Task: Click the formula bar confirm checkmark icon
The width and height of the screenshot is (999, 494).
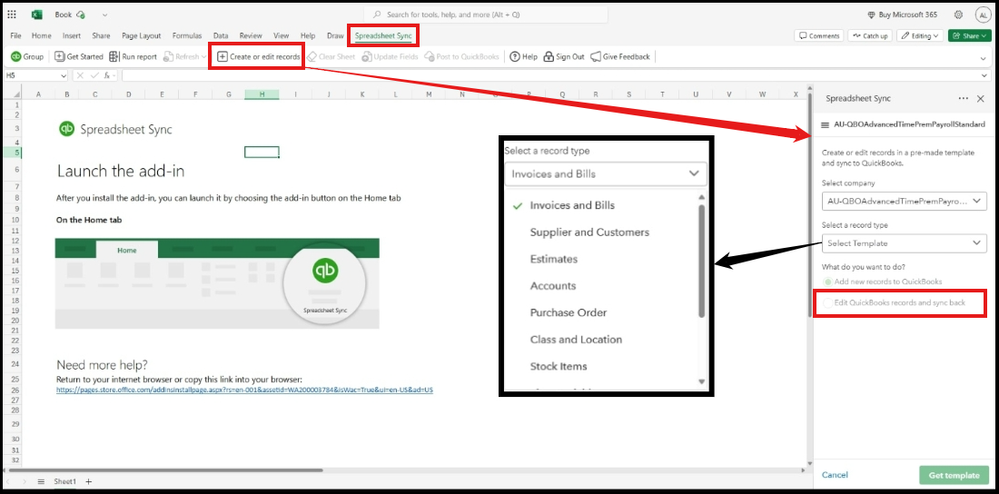Action: click(x=94, y=75)
